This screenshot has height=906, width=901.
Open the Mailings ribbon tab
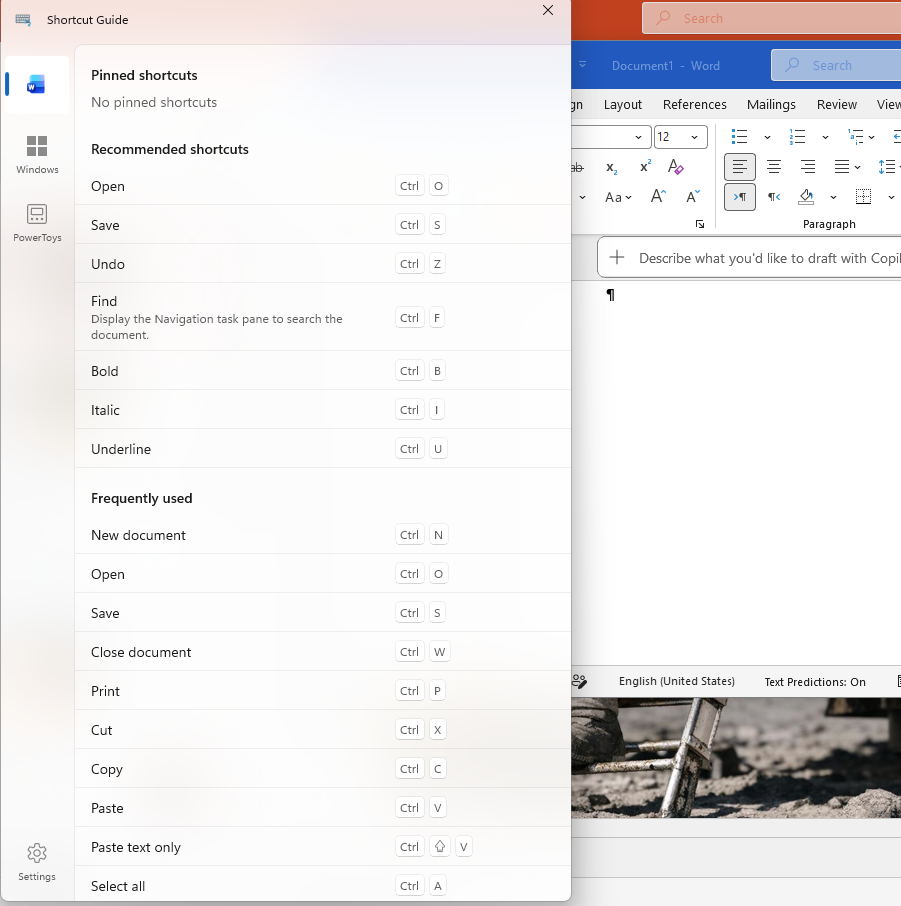pyautogui.click(x=771, y=105)
